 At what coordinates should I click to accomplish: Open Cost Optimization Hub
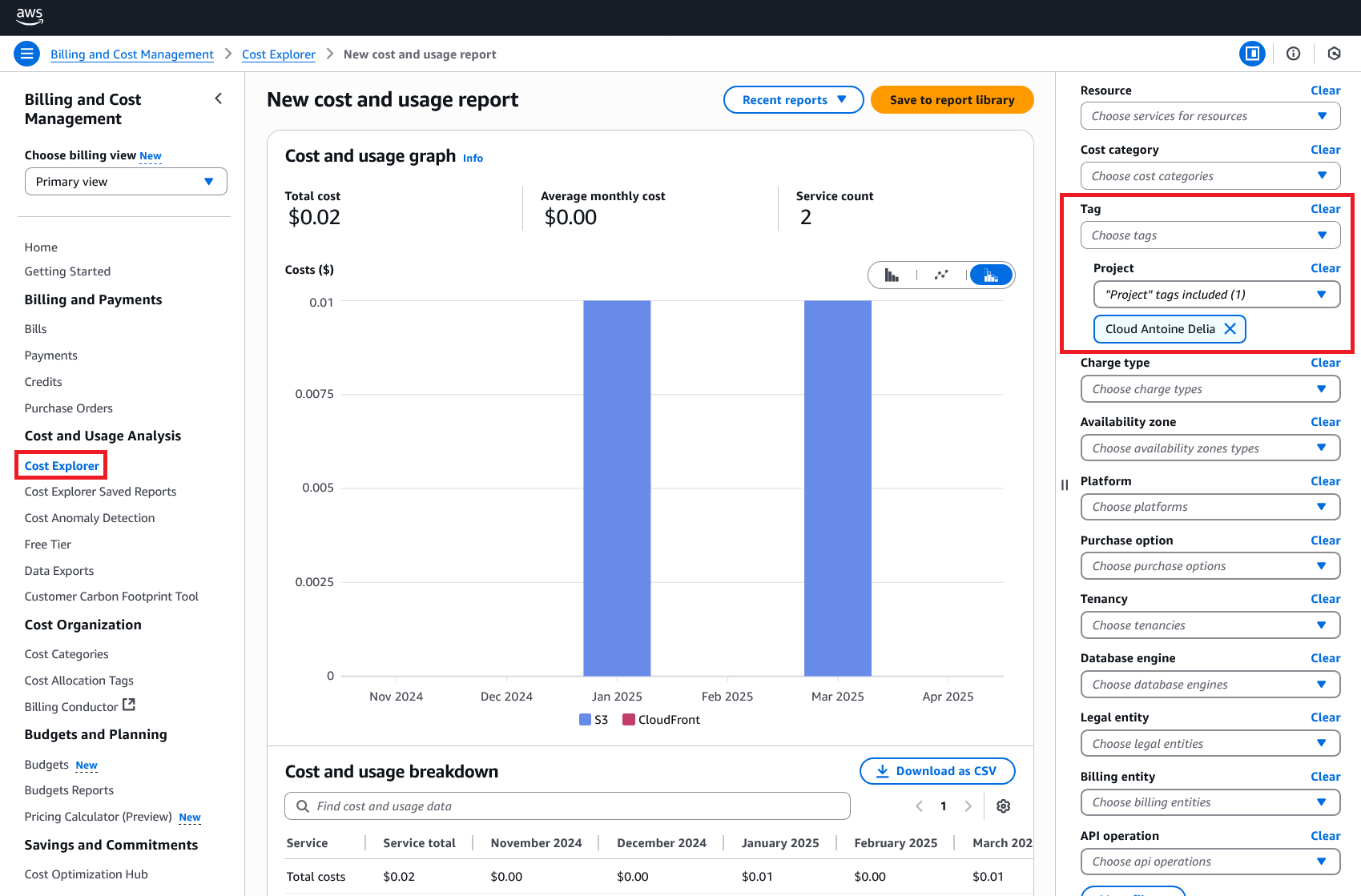(86, 874)
